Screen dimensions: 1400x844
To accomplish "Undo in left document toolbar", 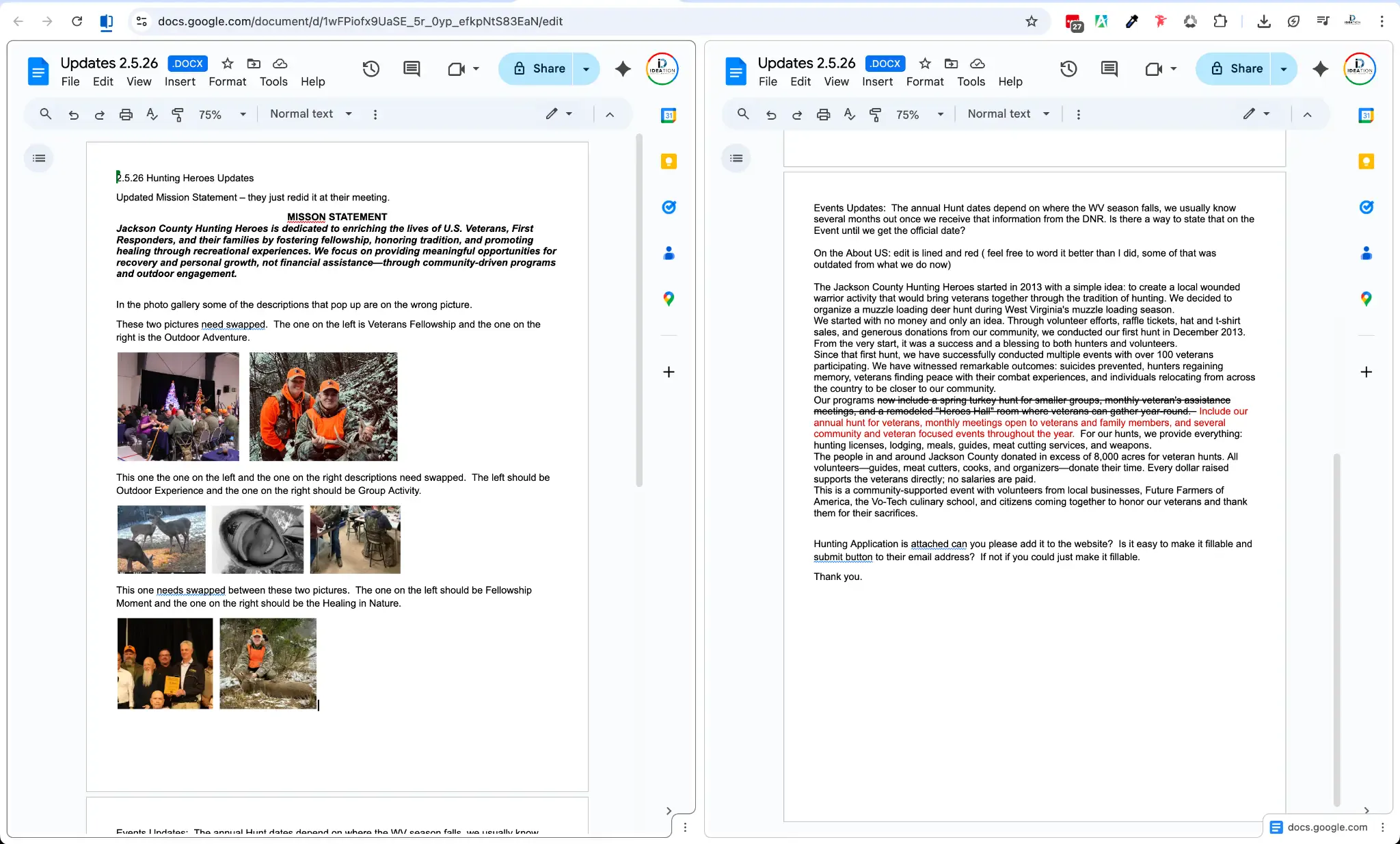I will coord(74,114).
